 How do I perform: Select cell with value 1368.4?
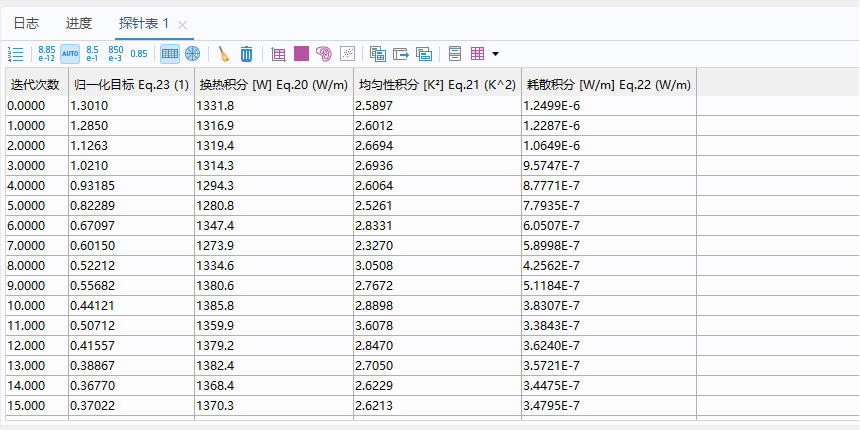(274, 386)
